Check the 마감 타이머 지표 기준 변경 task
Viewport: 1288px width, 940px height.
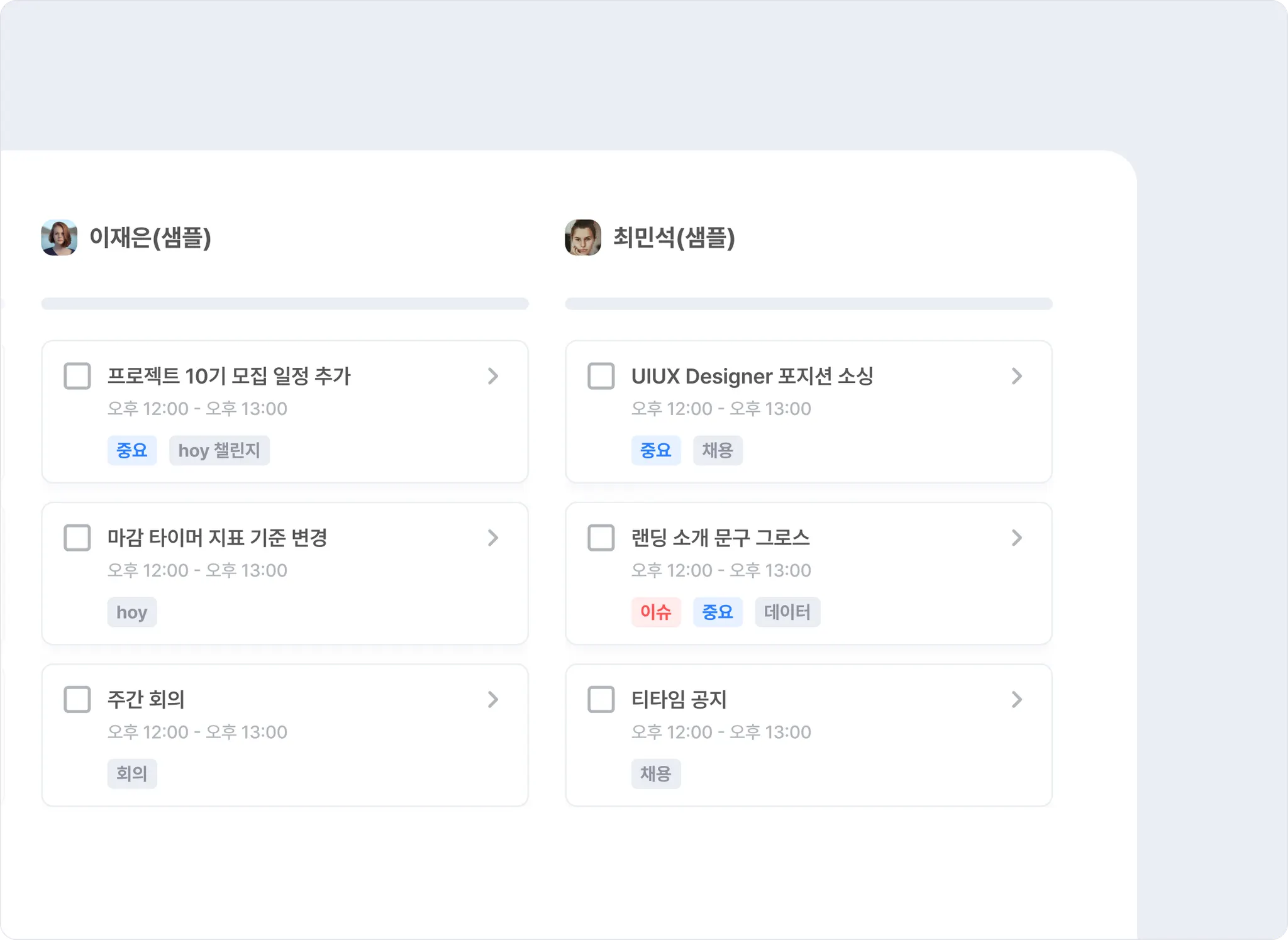tap(77, 538)
